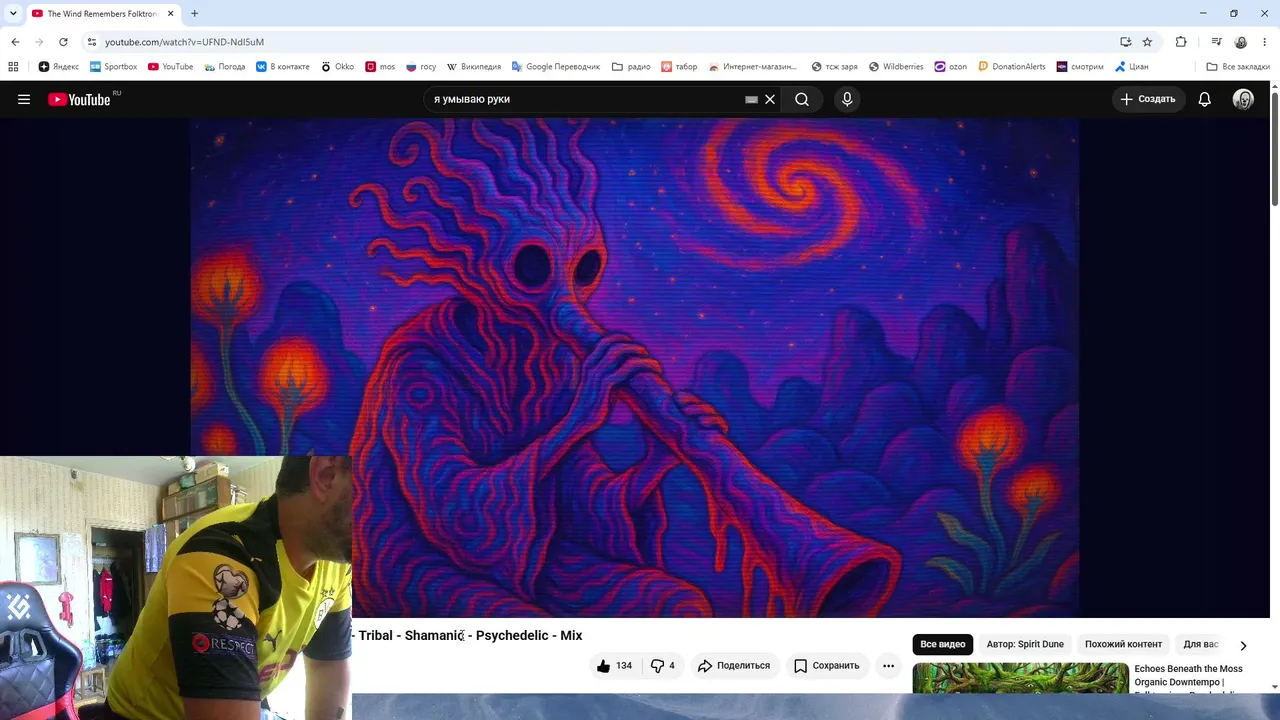The height and width of the screenshot is (720, 1280).
Task: Open the Wildberries bookmark
Action: click(896, 67)
